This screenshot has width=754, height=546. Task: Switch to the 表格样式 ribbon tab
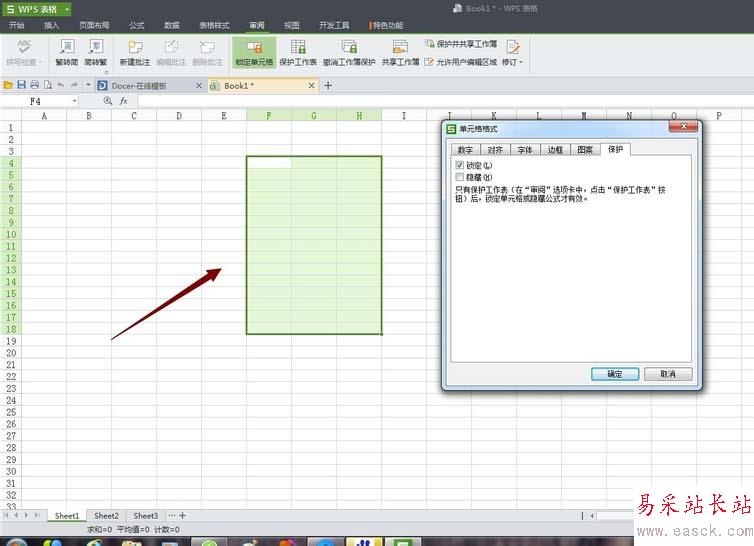[x=214, y=25]
